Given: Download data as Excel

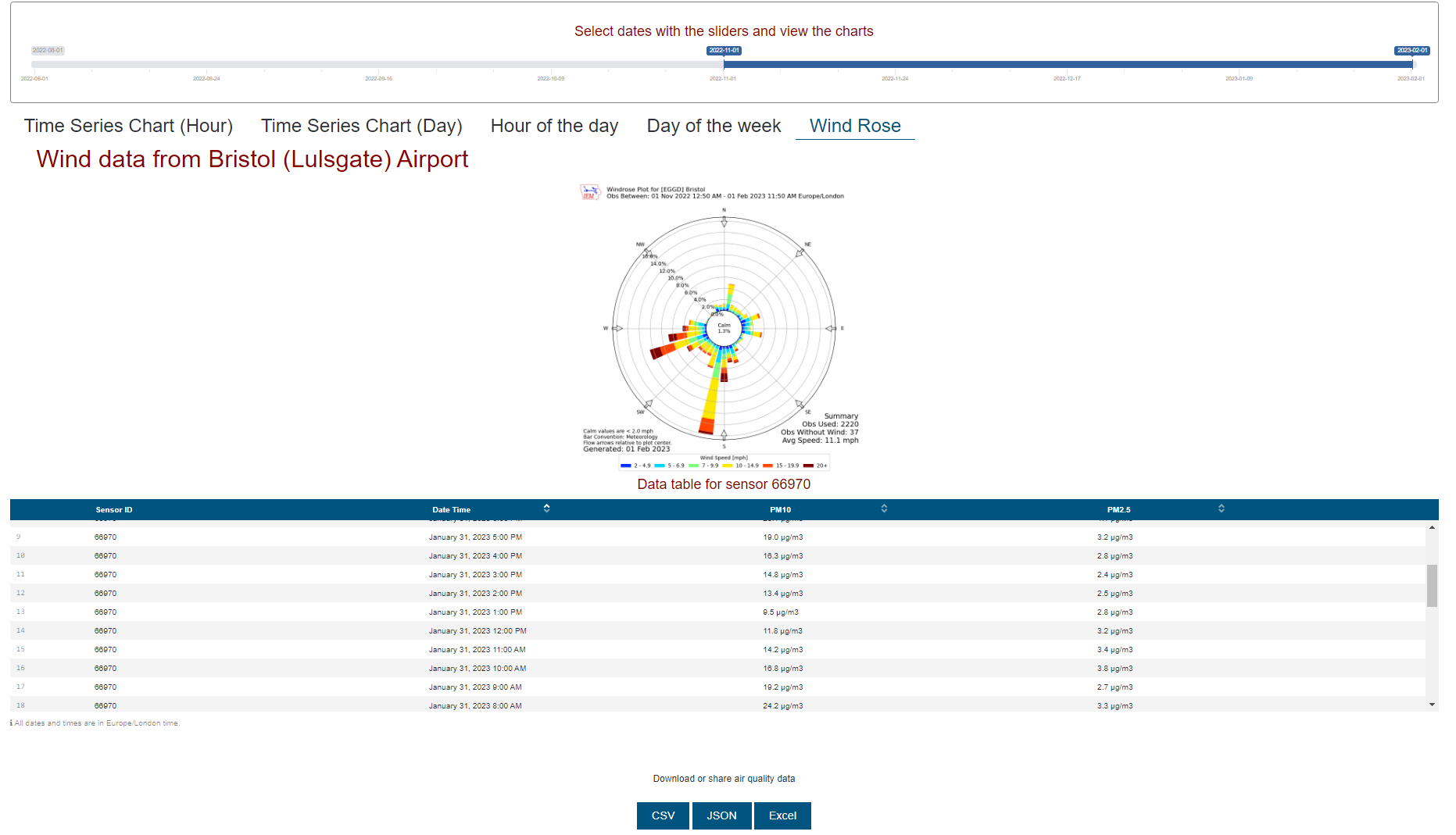Looking at the screenshot, I should tap(782, 815).
